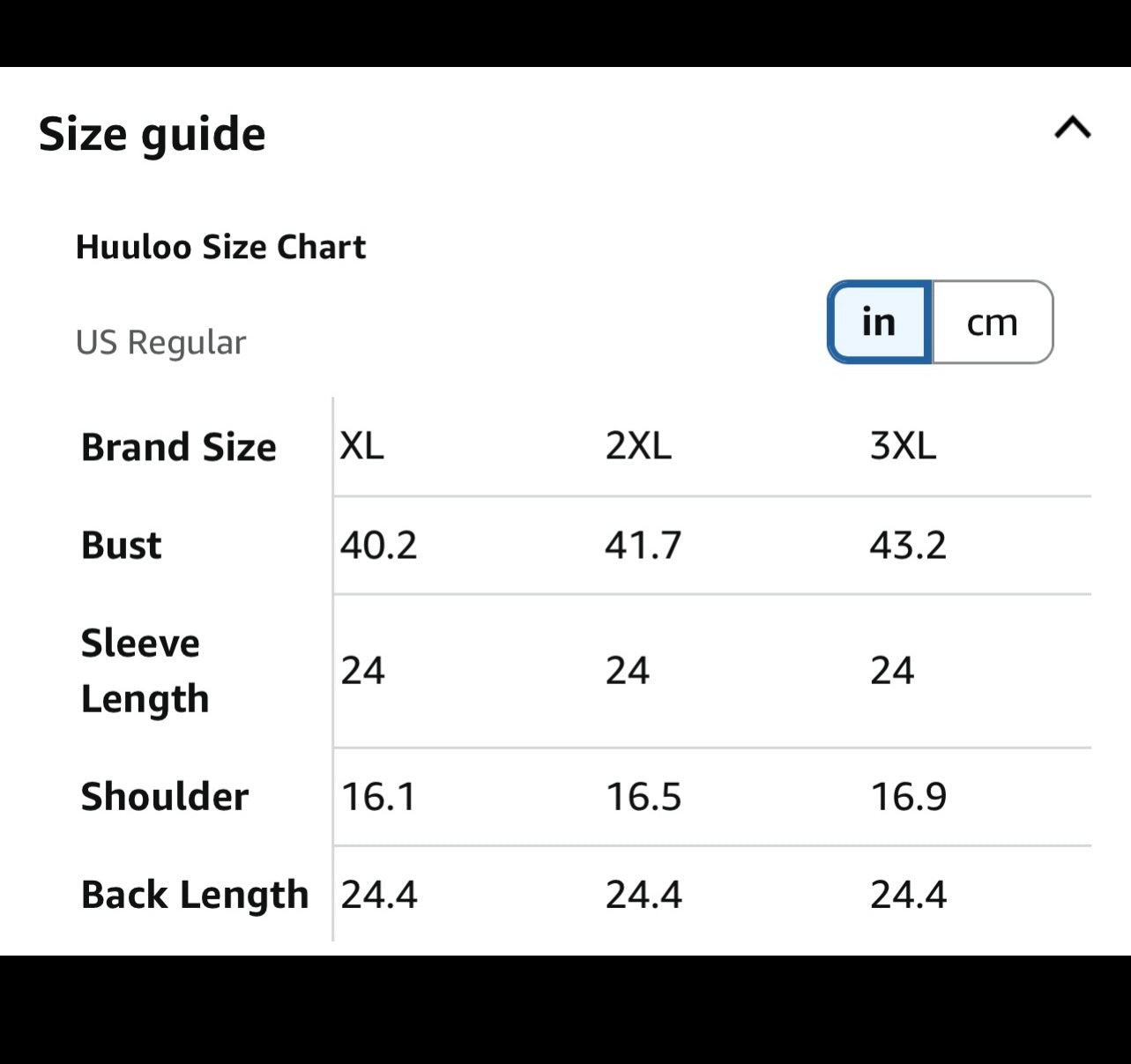Select the XL column header
This screenshot has height=1064, width=1131.
(362, 446)
